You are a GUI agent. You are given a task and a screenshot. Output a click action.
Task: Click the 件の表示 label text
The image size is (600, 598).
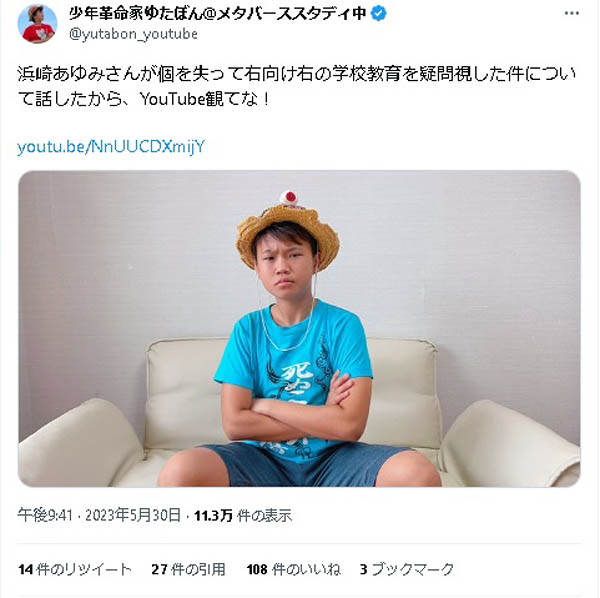pyautogui.click(x=264, y=516)
